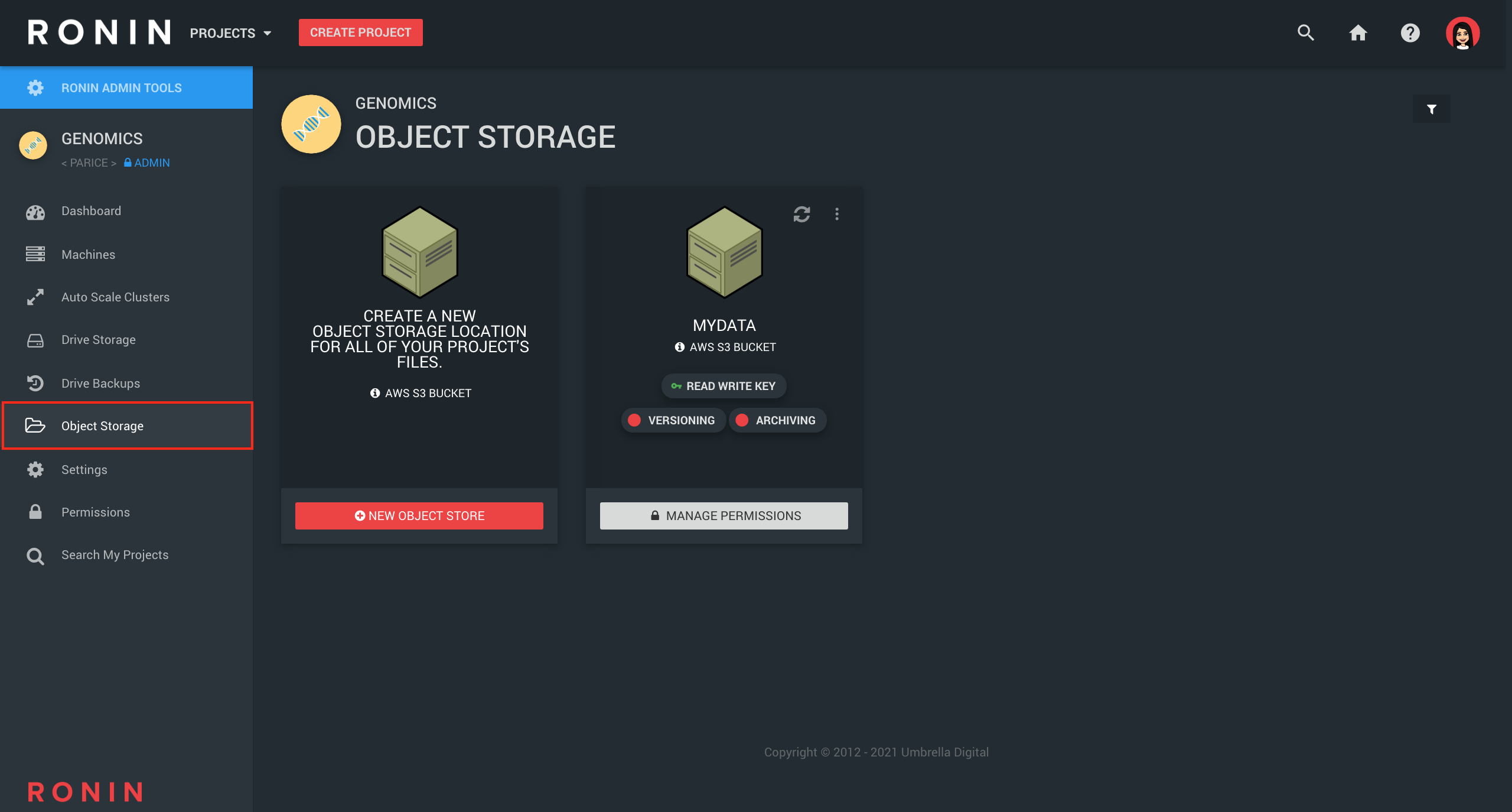Toggle the Archiving status on MYDATA
This screenshot has width=1512, height=812.
tap(777, 420)
